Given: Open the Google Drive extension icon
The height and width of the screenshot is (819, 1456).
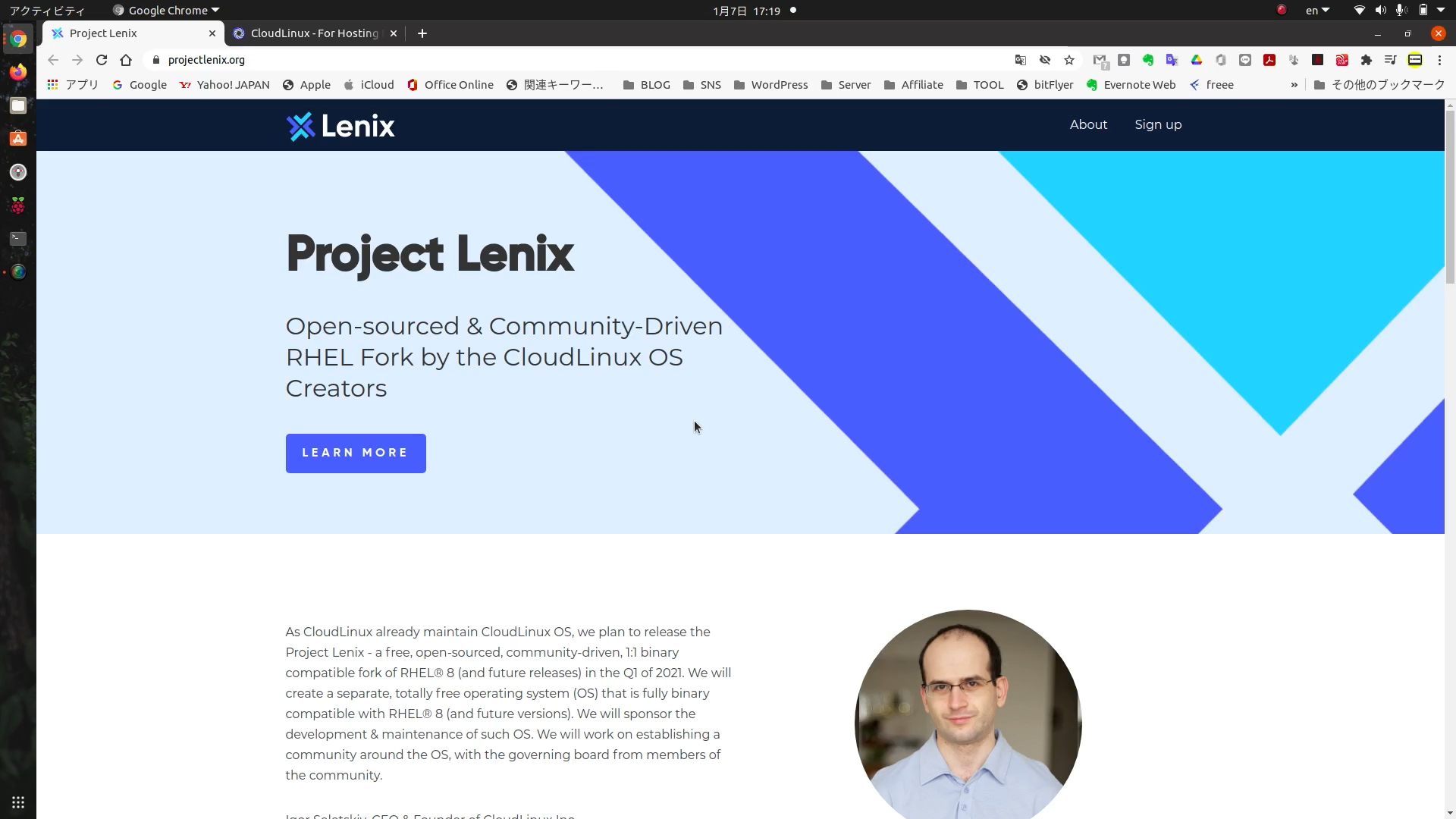Looking at the screenshot, I should coord(1197,60).
